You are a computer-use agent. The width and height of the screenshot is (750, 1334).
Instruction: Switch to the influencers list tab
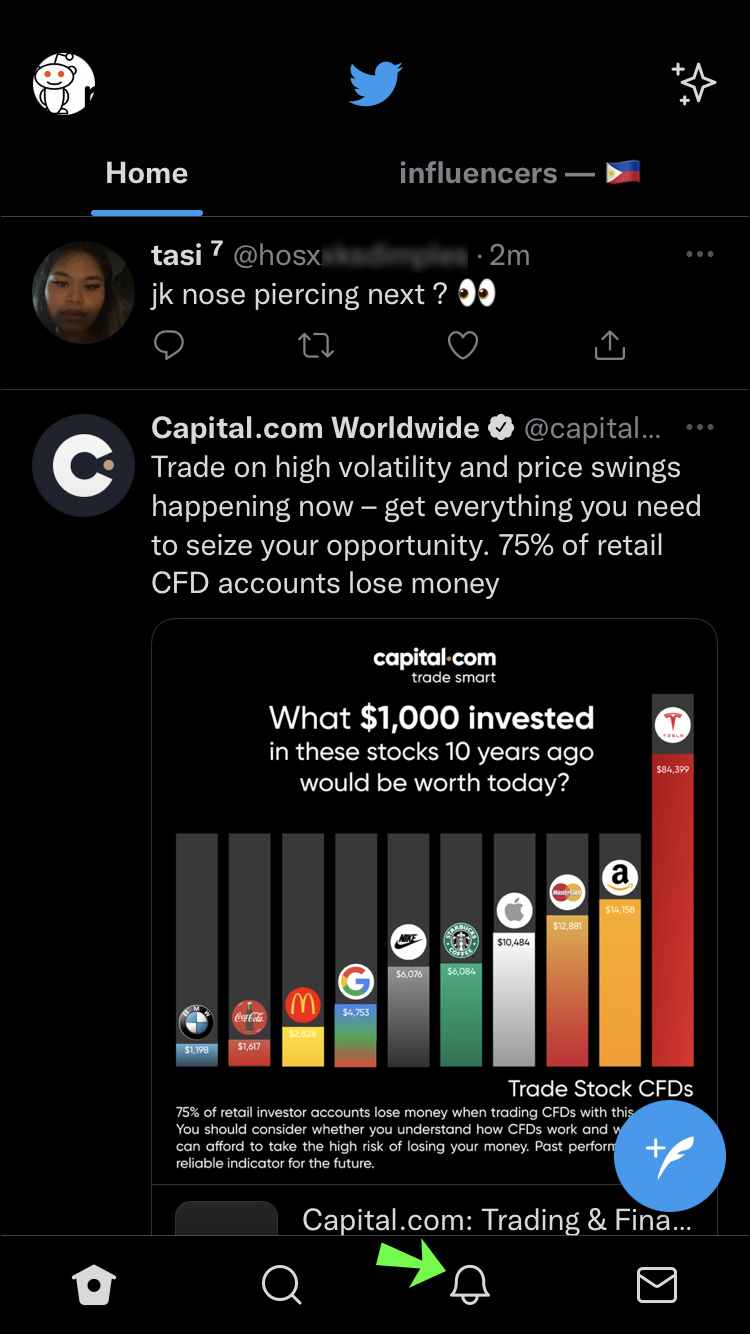tap(518, 174)
